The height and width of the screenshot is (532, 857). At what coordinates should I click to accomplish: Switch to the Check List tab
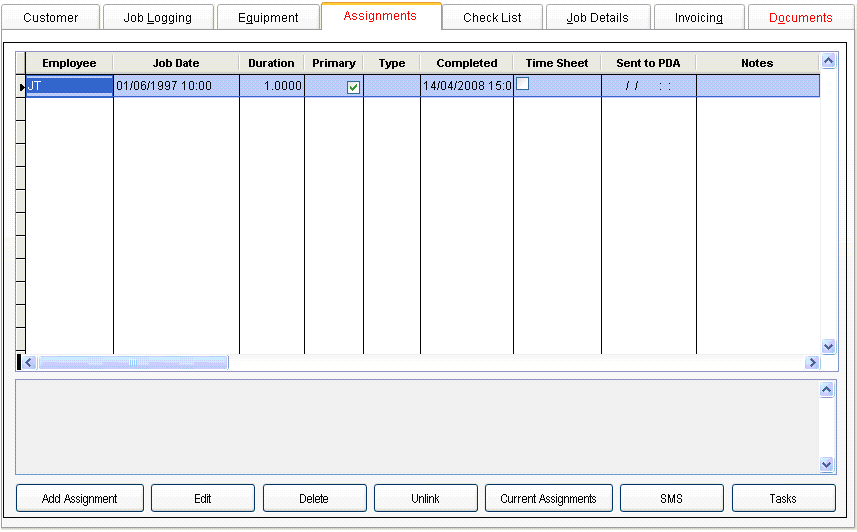[492, 17]
